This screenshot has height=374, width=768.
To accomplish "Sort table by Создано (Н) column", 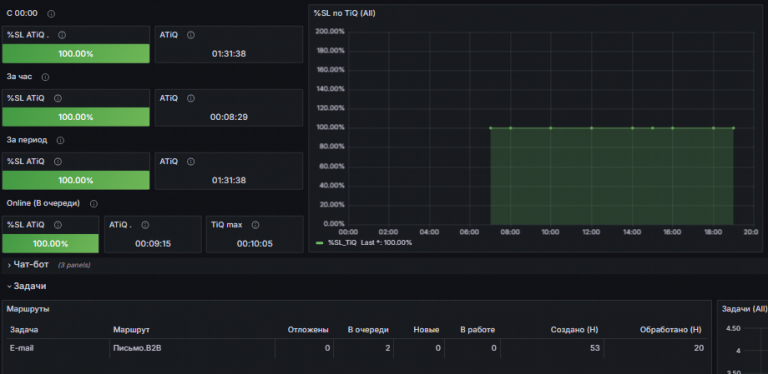I will coord(575,330).
